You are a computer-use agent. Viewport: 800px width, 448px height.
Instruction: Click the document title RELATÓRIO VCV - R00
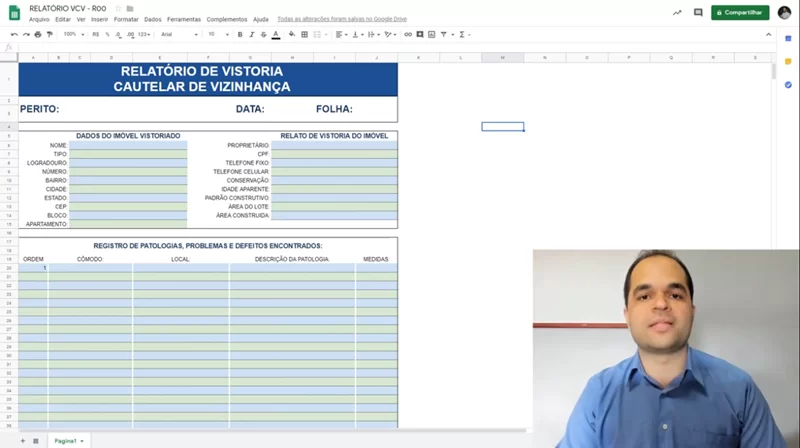68,9
